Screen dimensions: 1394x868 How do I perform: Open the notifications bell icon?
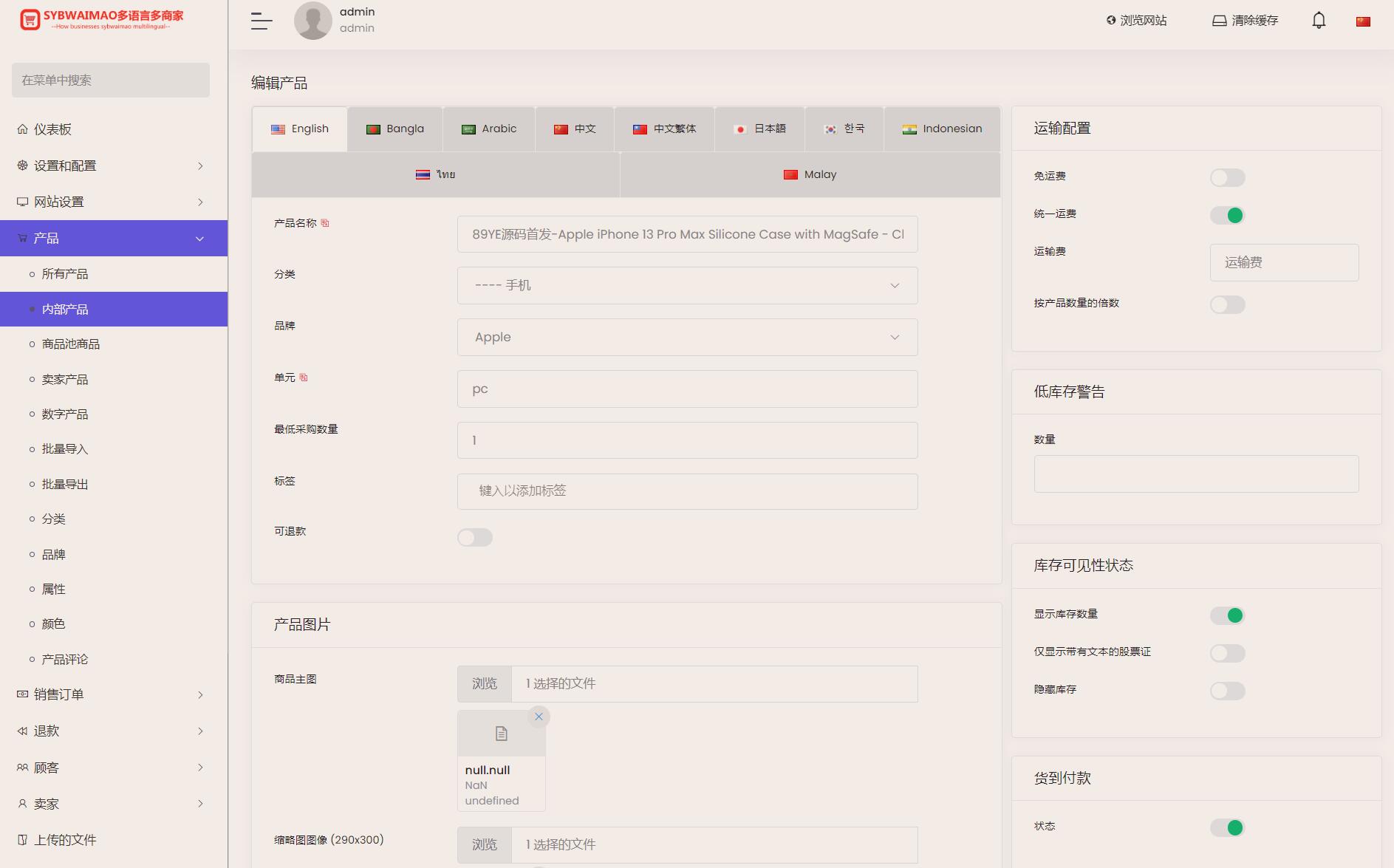1319,21
